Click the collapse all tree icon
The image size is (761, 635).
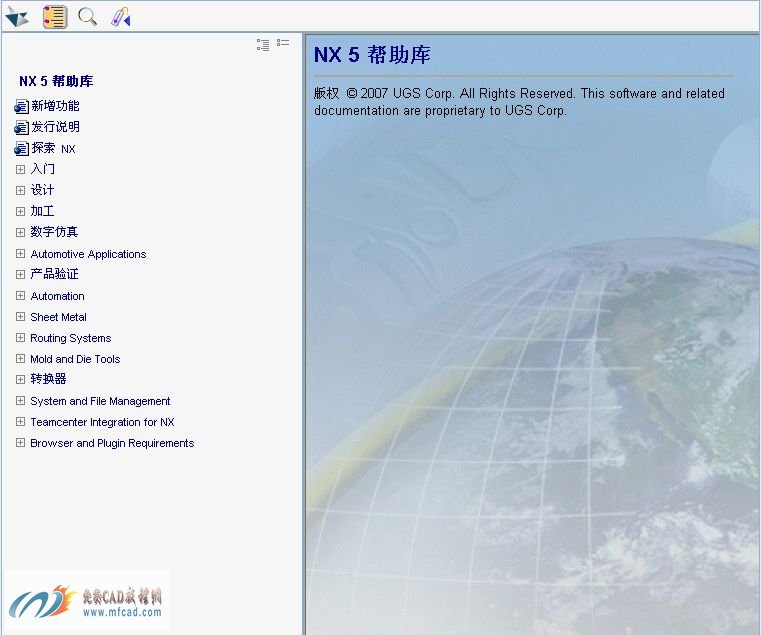[x=283, y=43]
